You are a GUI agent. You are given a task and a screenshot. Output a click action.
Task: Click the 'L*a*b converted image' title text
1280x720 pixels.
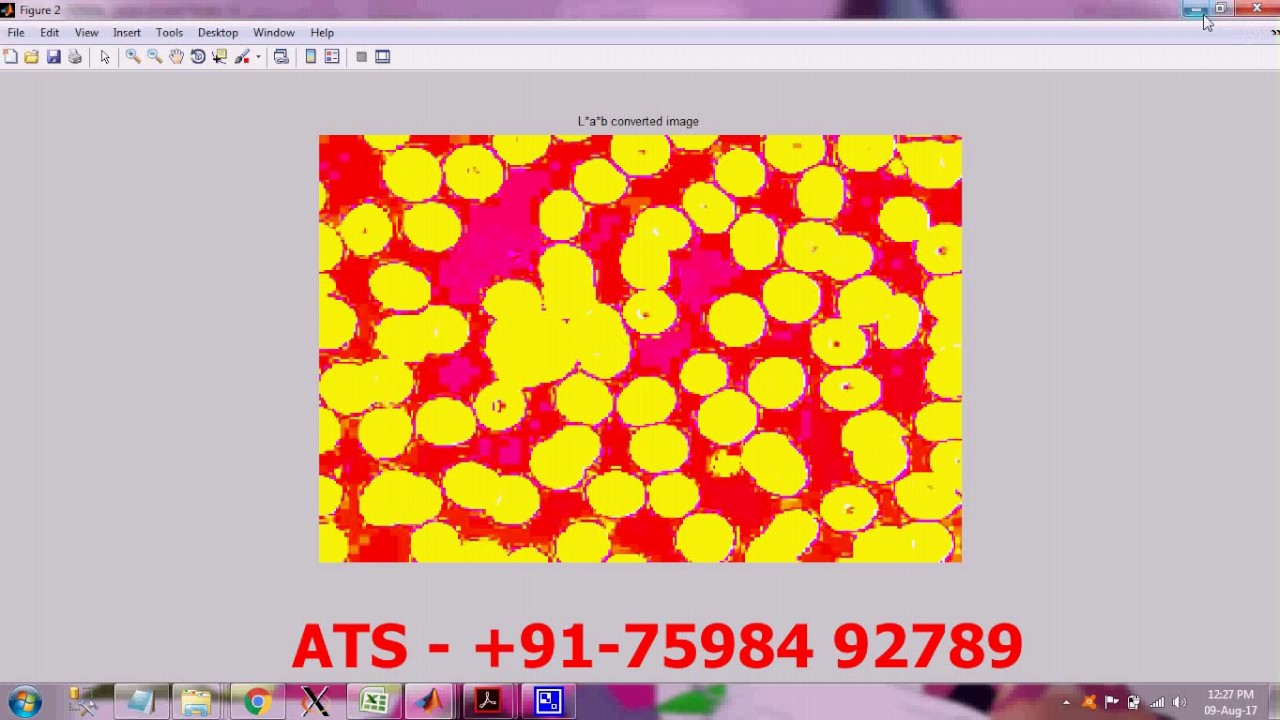[638, 121]
